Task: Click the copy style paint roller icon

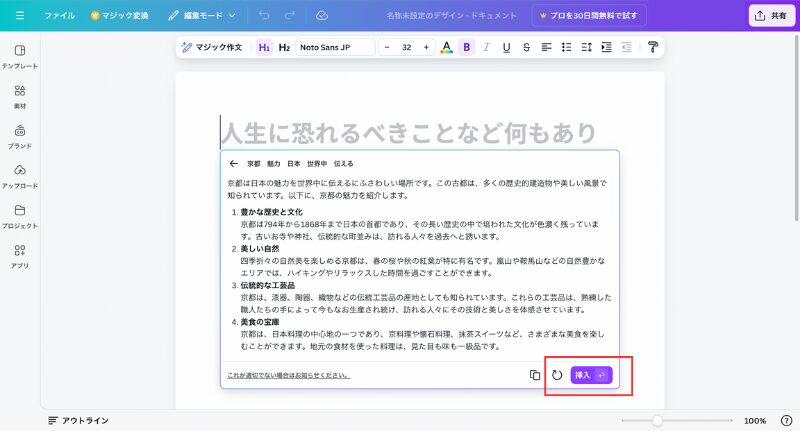Action: point(652,47)
